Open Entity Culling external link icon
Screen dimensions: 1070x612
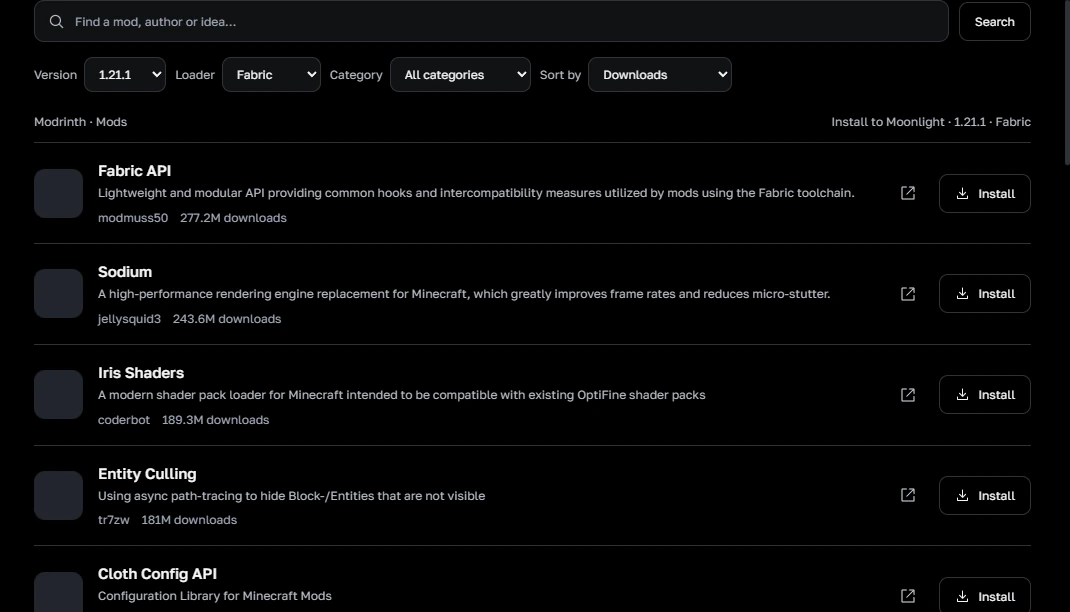(x=908, y=495)
